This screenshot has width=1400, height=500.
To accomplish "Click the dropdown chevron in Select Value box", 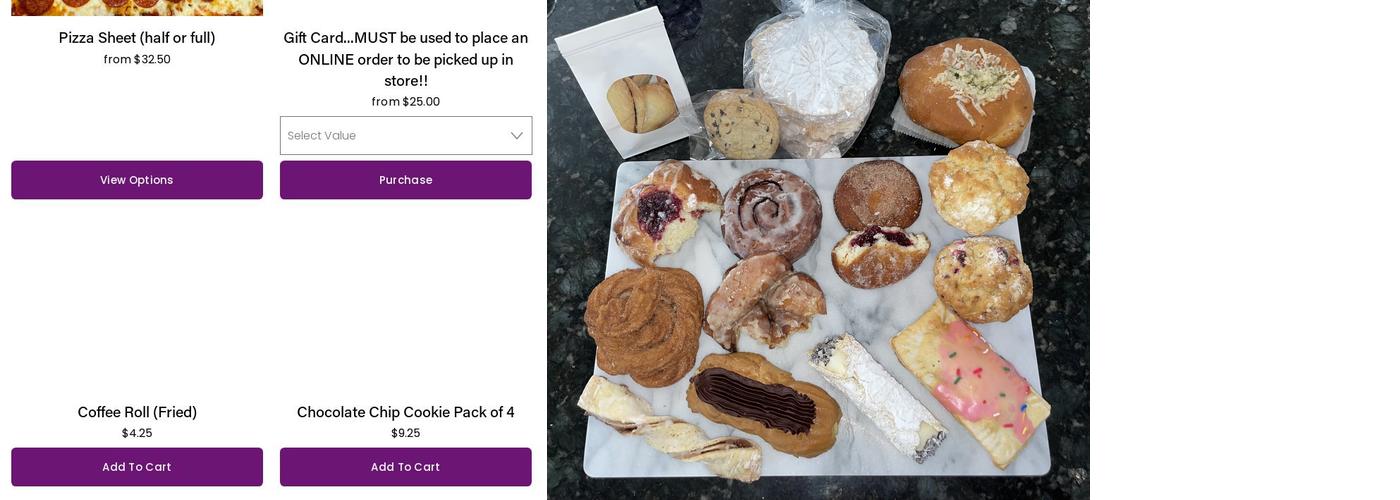I will click(x=517, y=136).
